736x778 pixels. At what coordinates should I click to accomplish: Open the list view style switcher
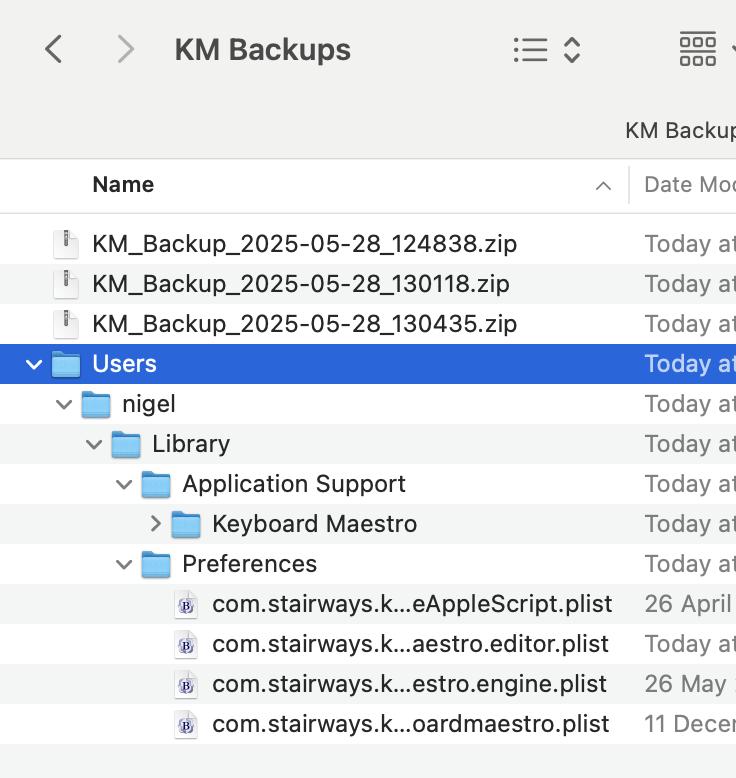tap(546, 50)
